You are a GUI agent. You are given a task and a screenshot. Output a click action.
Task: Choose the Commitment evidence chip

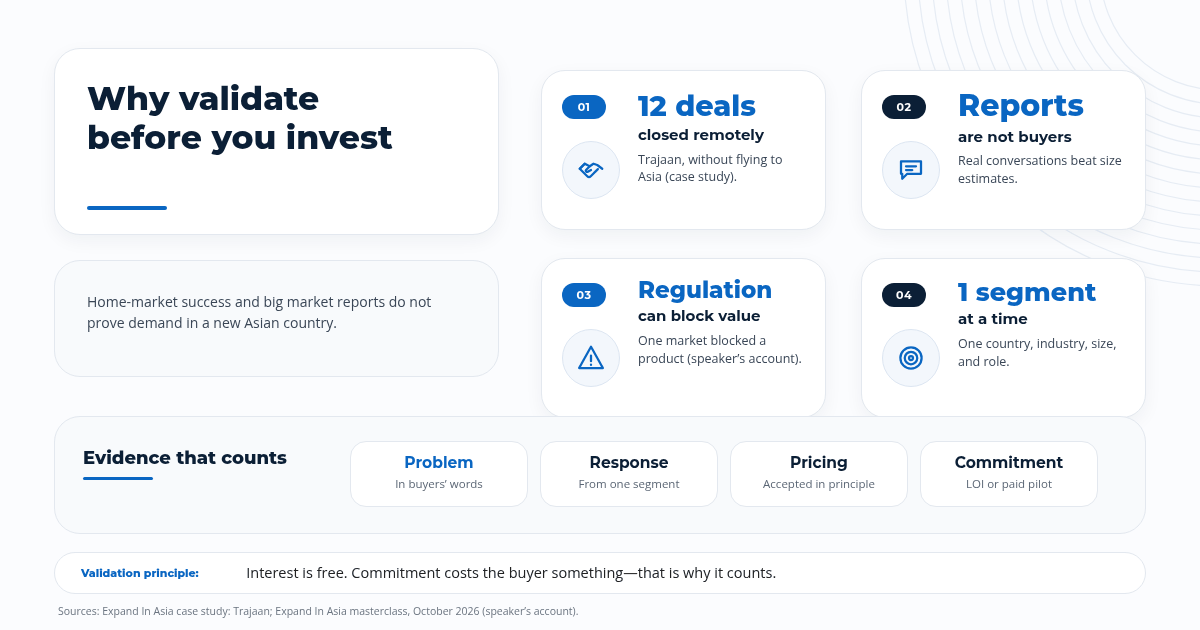1009,474
